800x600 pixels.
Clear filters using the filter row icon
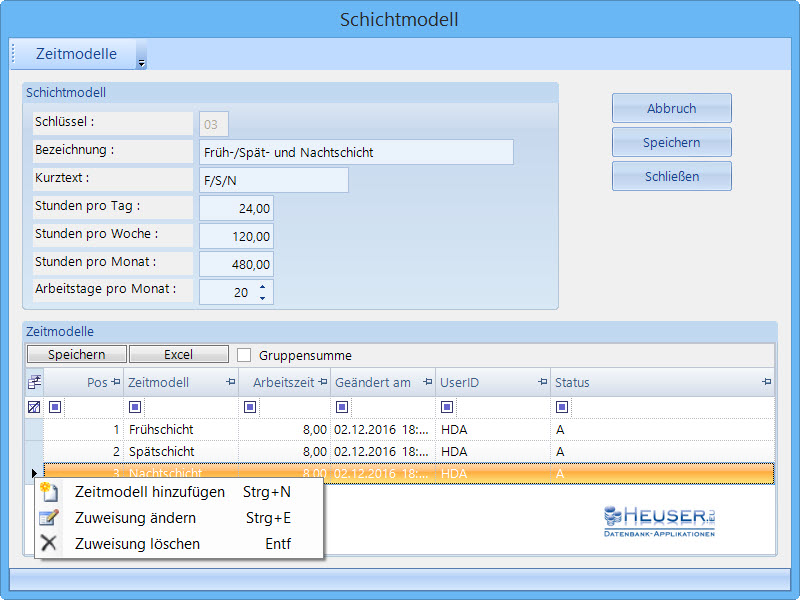pyautogui.click(x=34, y=407)
